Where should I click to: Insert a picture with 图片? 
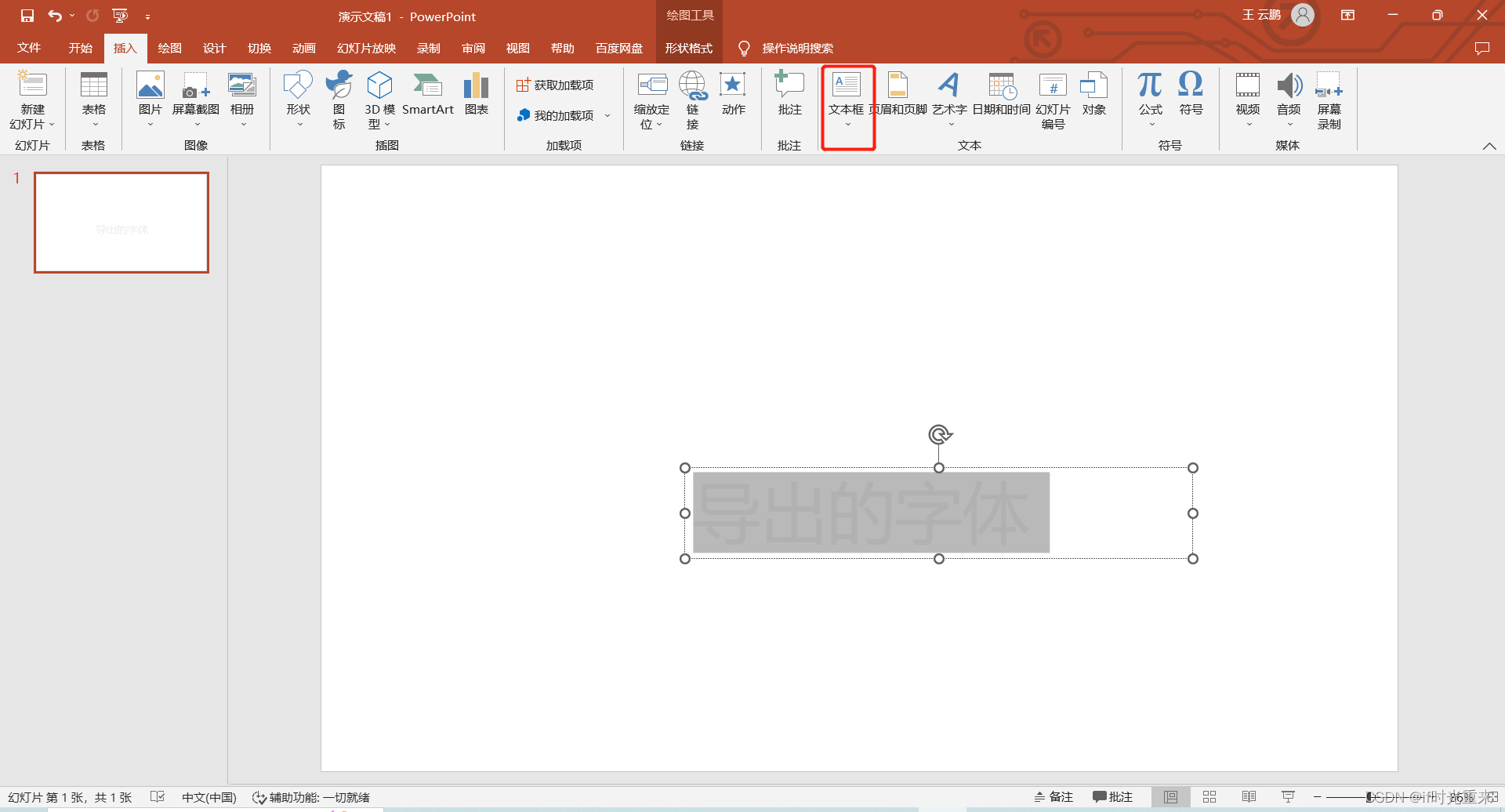(x=150, y=100)
